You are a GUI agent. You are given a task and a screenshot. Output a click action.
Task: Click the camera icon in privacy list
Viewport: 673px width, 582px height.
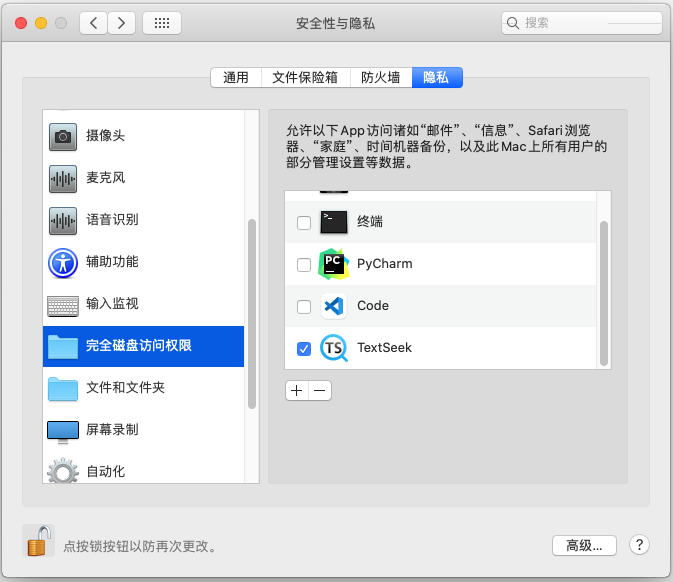tap(63, 136)
